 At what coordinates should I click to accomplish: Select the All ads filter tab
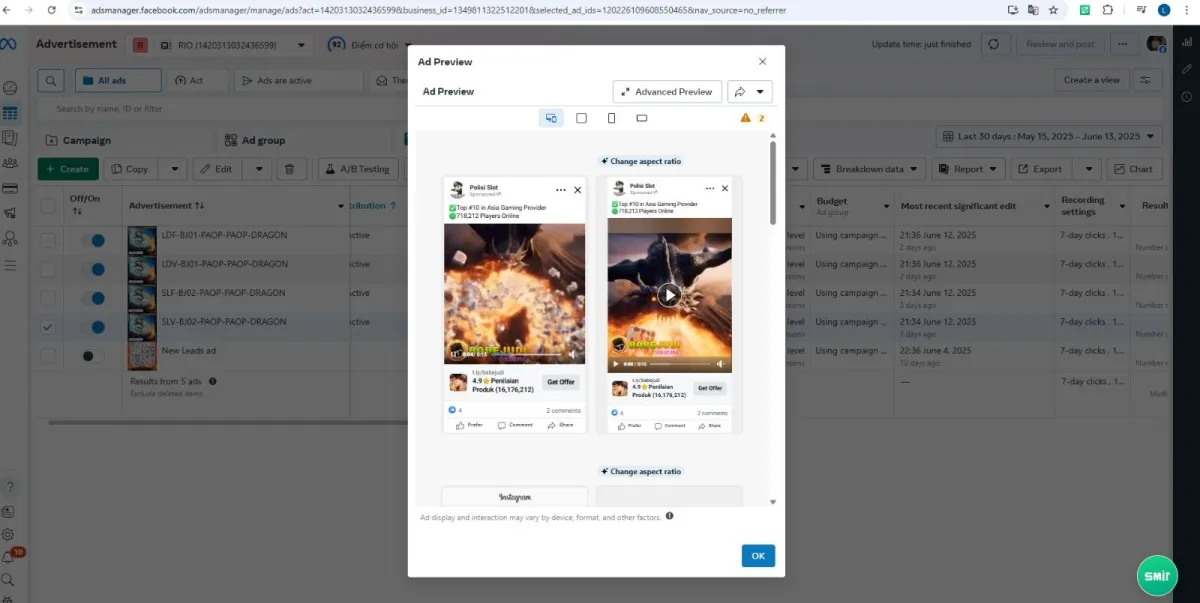[117, 80]
